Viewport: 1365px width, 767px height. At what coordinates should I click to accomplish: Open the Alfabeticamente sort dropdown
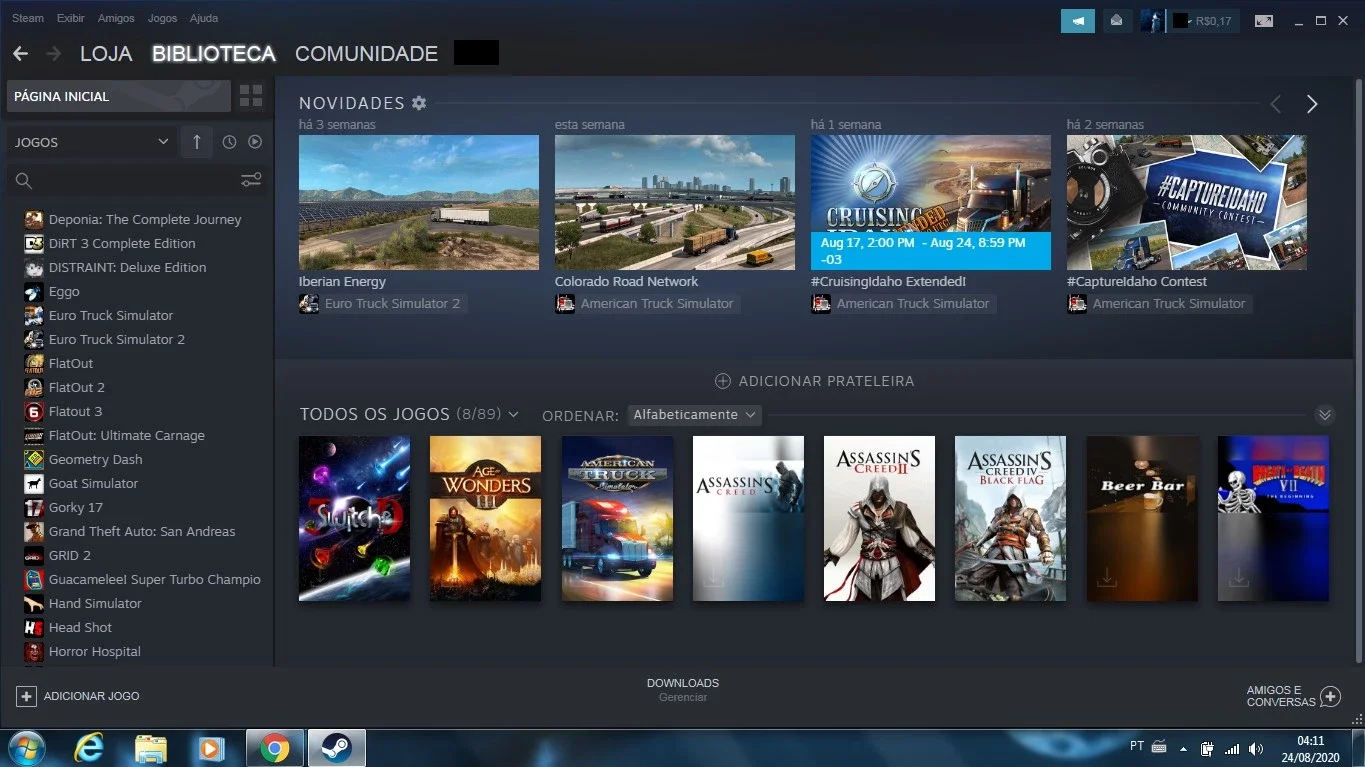(695, 414)
